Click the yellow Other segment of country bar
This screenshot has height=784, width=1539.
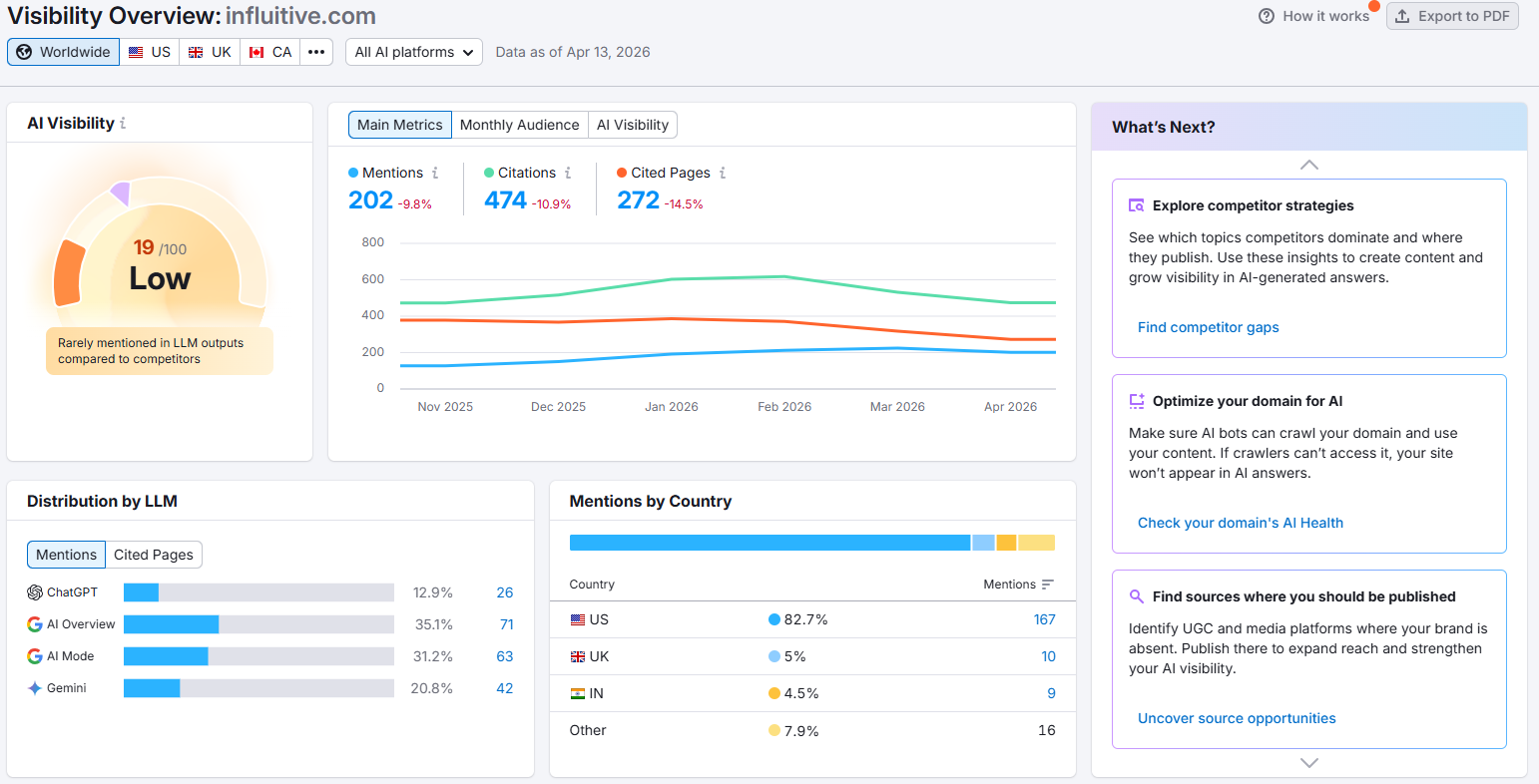click(1037, 543)
